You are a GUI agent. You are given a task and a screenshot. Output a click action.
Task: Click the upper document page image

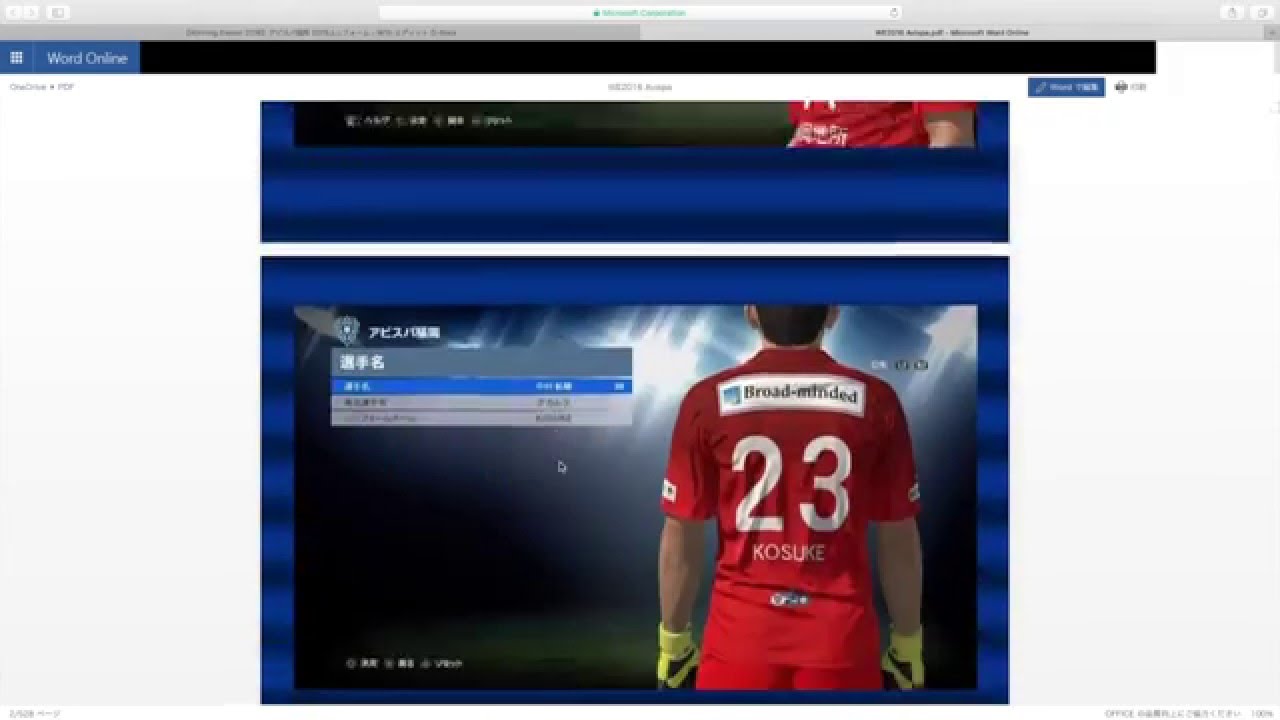coord(635,171)
